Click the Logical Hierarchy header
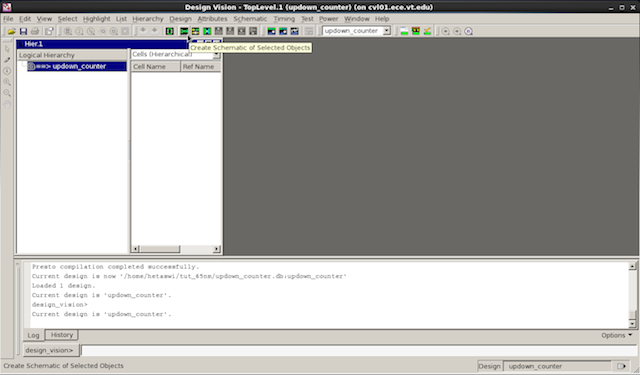 click(x=72, y=55)
